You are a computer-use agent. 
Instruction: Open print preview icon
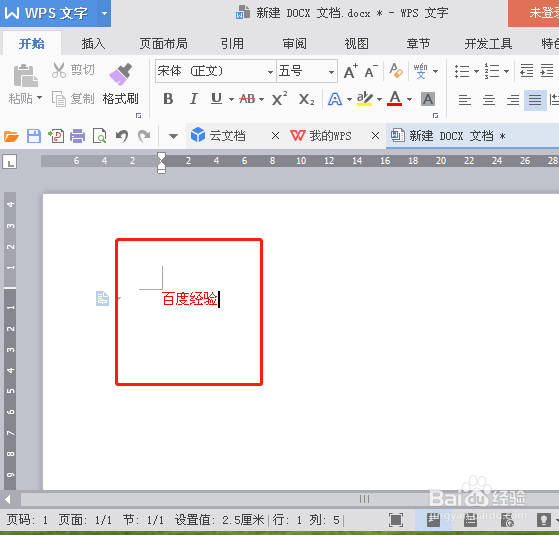[x=99, y=136]
